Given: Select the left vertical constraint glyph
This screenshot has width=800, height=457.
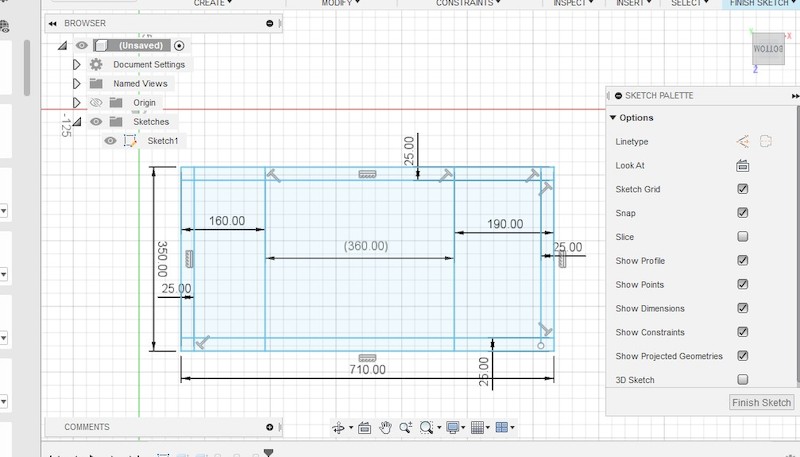Looking at the screenshot, I should (x=189, y=259).
